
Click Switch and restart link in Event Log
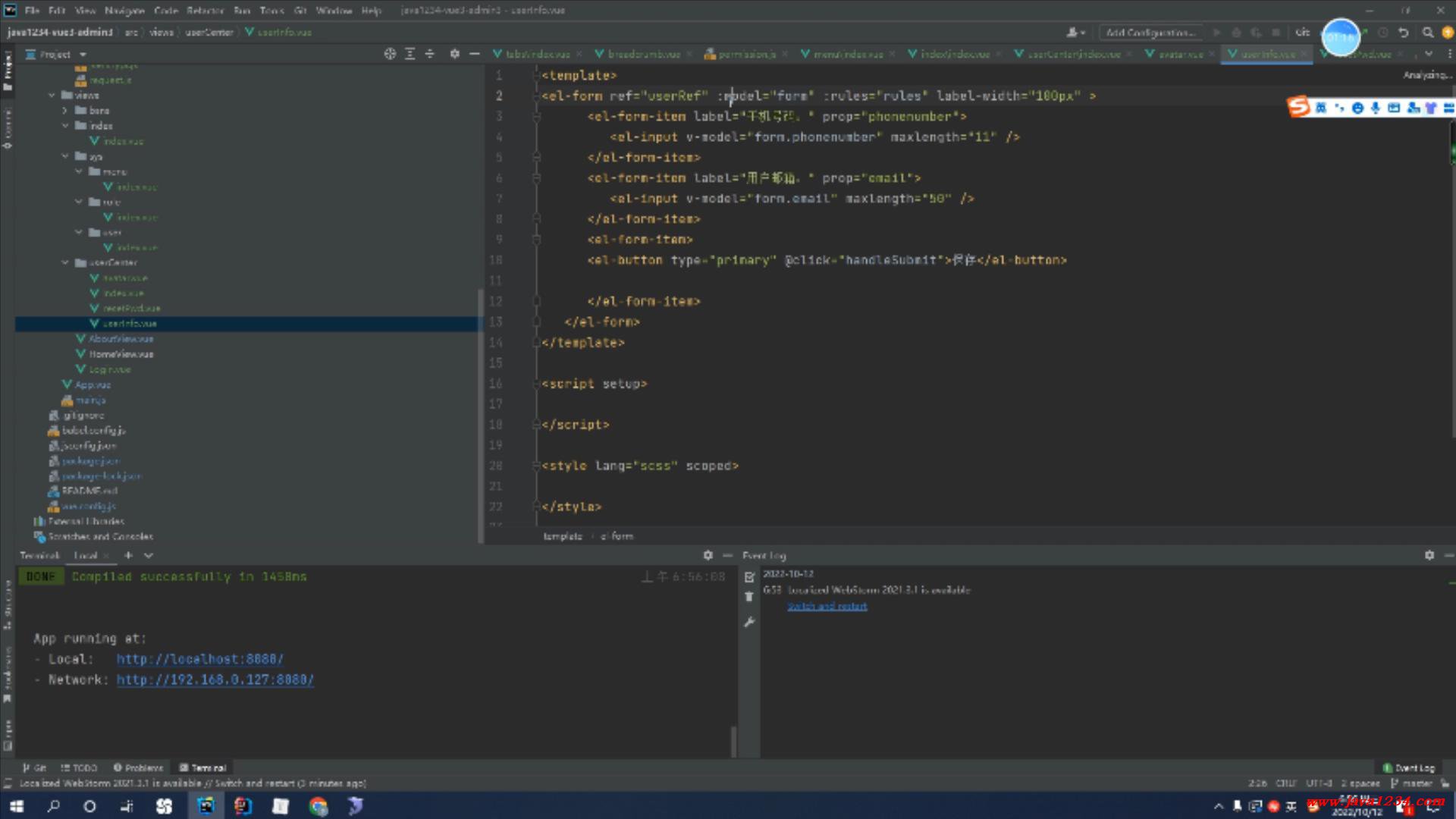point(827,606)
